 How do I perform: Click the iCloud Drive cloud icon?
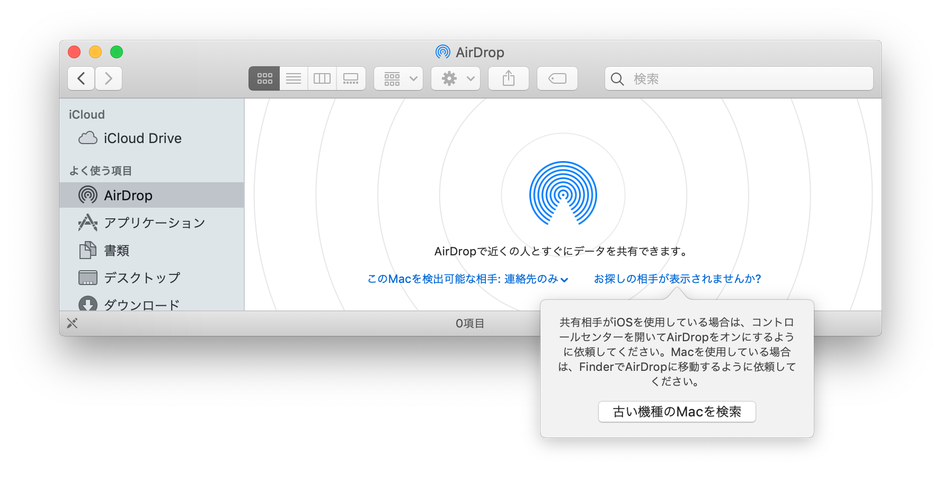(x=88, y=139)
